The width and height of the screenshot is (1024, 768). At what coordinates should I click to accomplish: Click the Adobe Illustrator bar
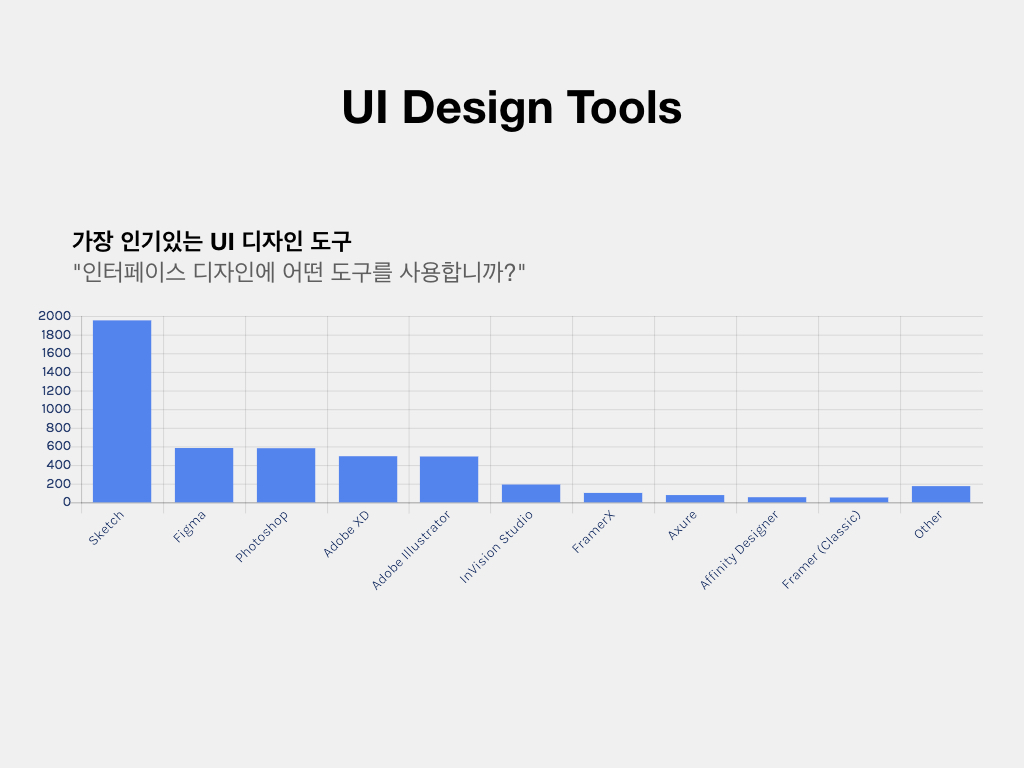[449, 479]
